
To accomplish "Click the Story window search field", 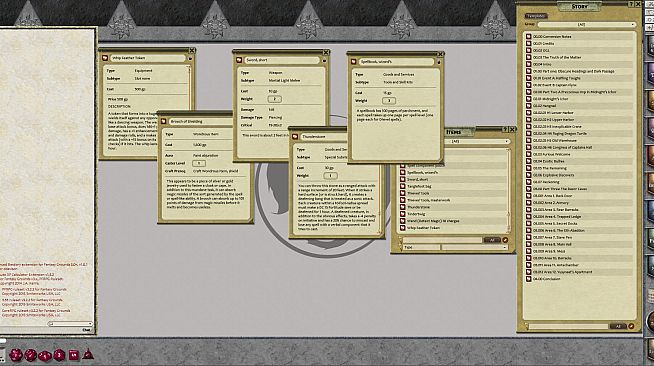I will pyautogui.click(x=568, y=326).
